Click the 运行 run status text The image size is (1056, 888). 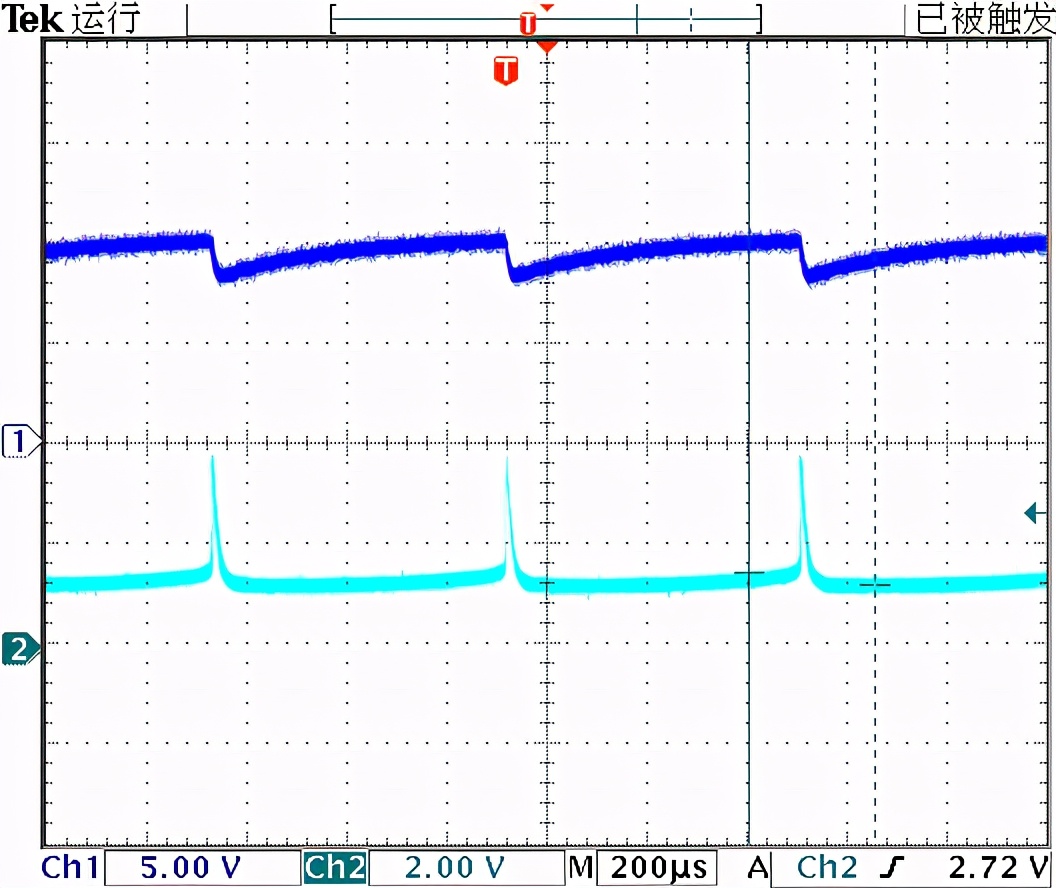click(x=106, y=18)
